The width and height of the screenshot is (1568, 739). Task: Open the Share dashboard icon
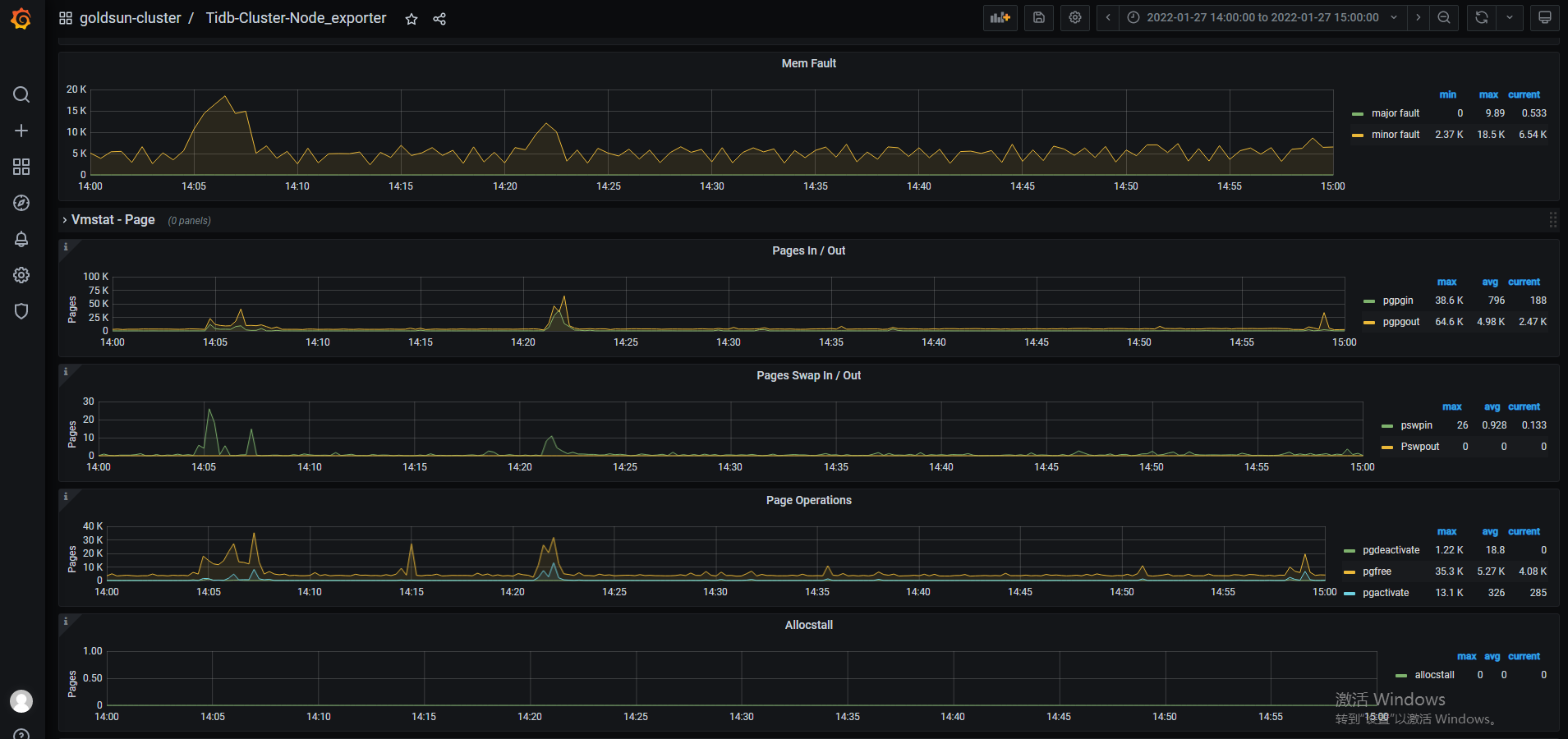click(439, 18)
